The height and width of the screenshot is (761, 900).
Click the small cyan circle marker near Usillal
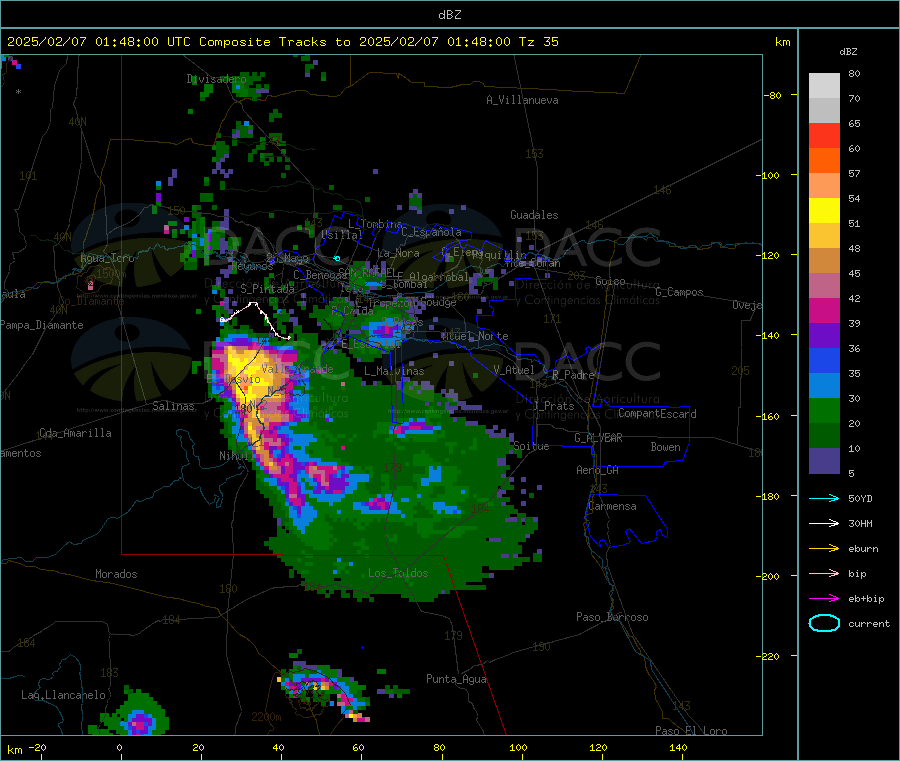click(337, 258)
